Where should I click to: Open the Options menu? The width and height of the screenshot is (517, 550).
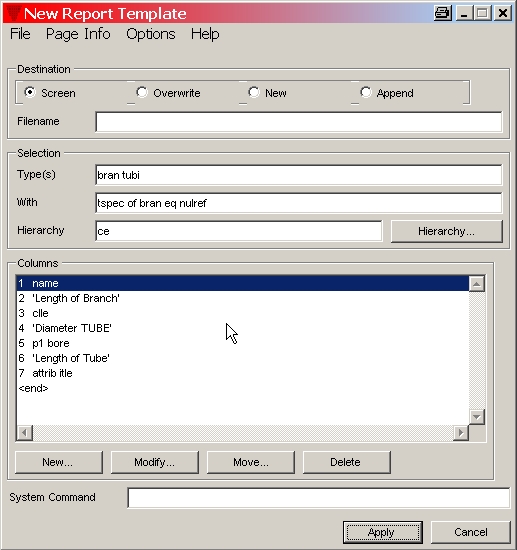(151, 34)
